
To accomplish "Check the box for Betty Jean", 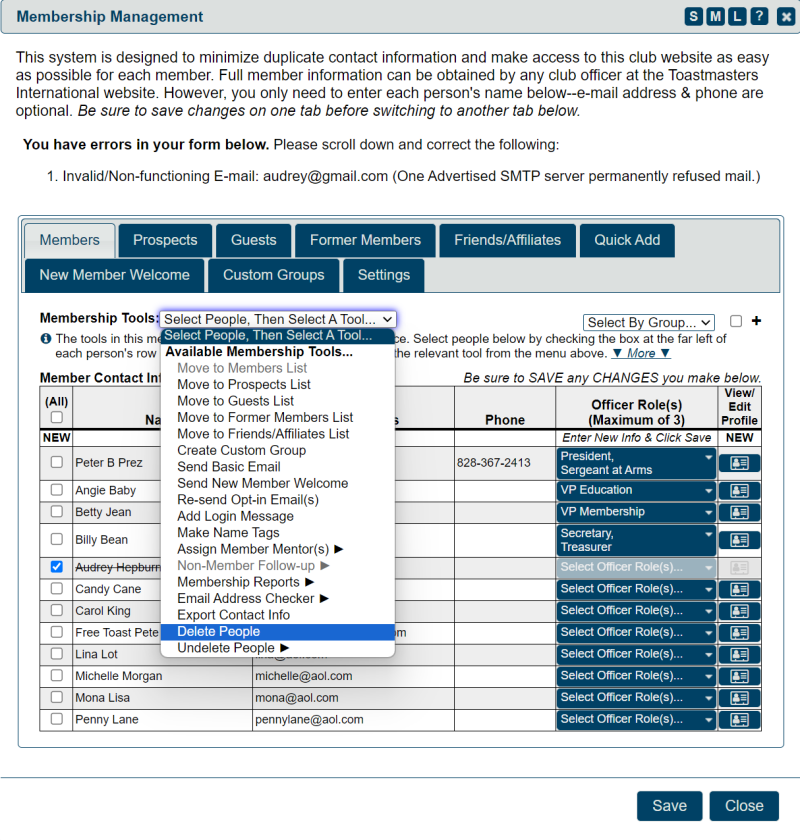I will [x=56, y=511].
